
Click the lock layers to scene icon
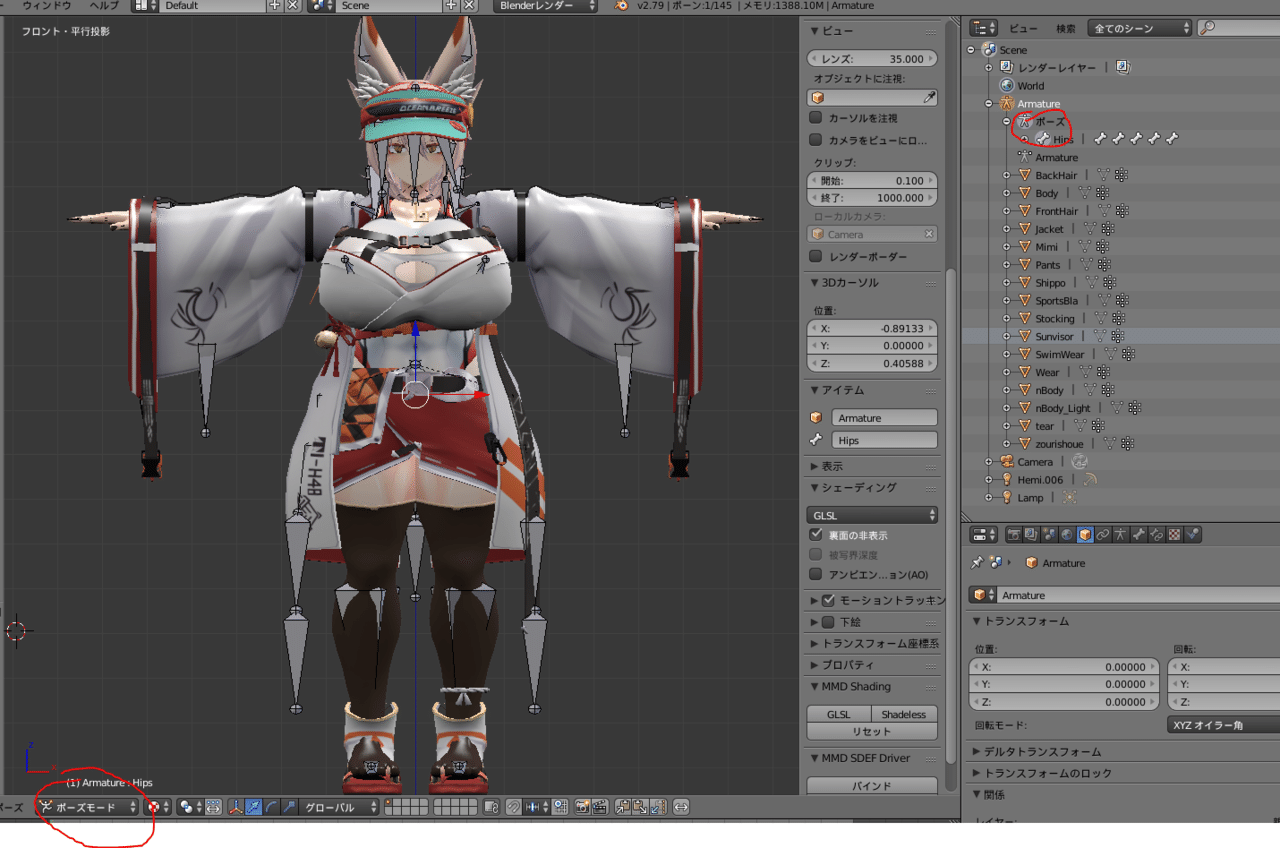coord(491,807)
